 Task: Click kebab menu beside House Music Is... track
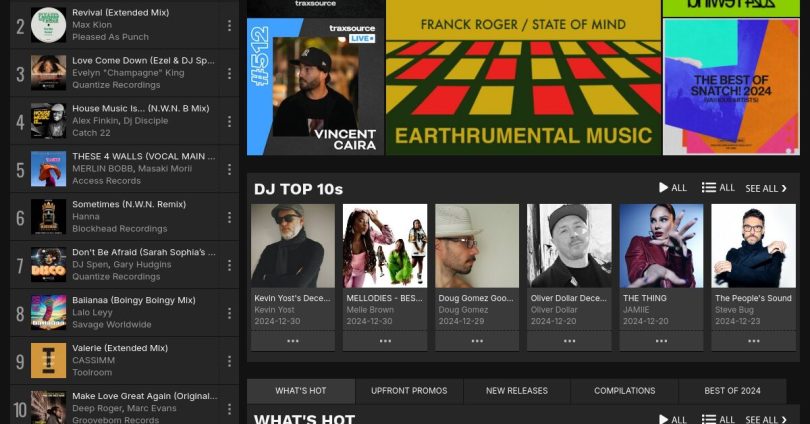(229, 122)
